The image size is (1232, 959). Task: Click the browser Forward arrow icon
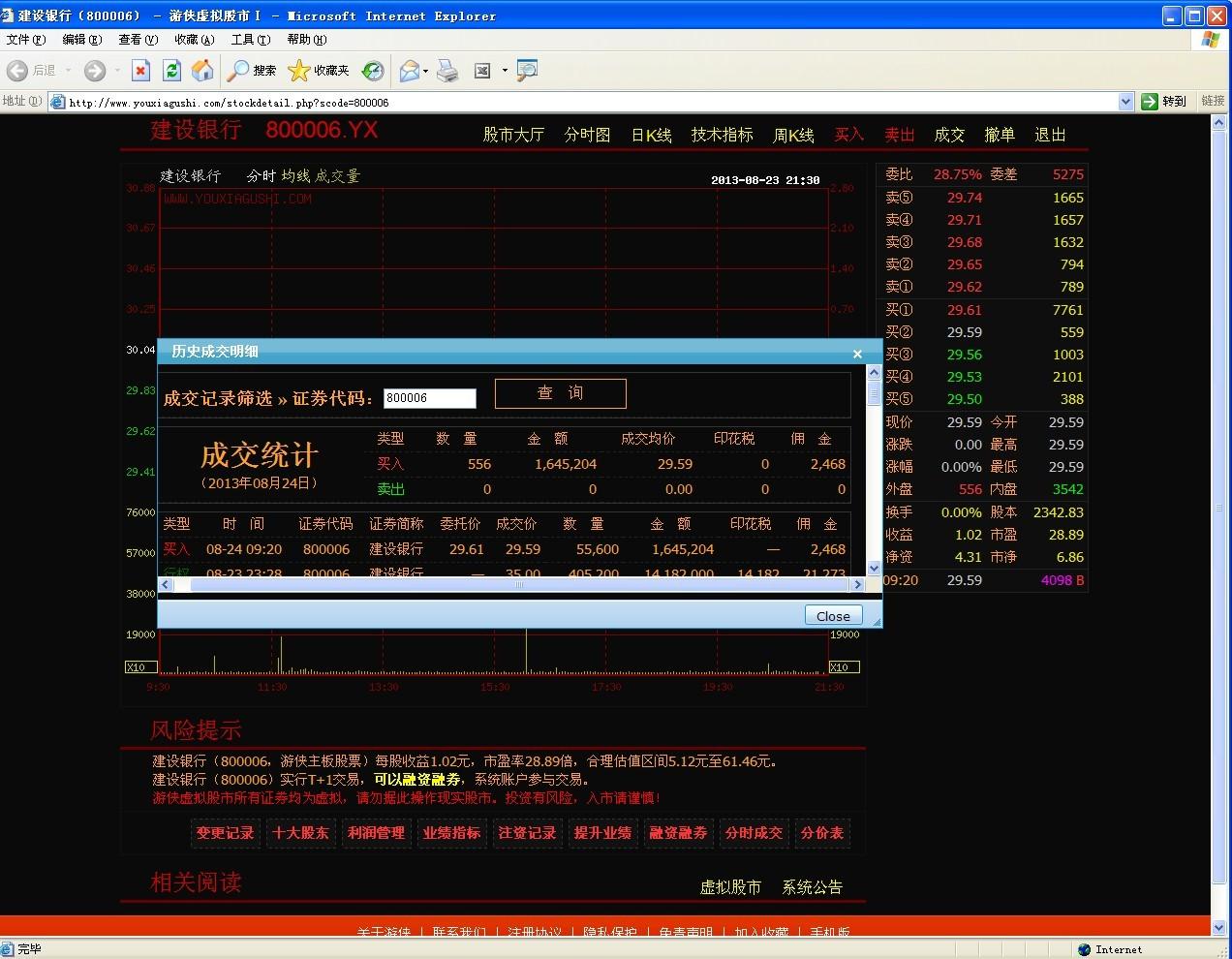point(94,71)
